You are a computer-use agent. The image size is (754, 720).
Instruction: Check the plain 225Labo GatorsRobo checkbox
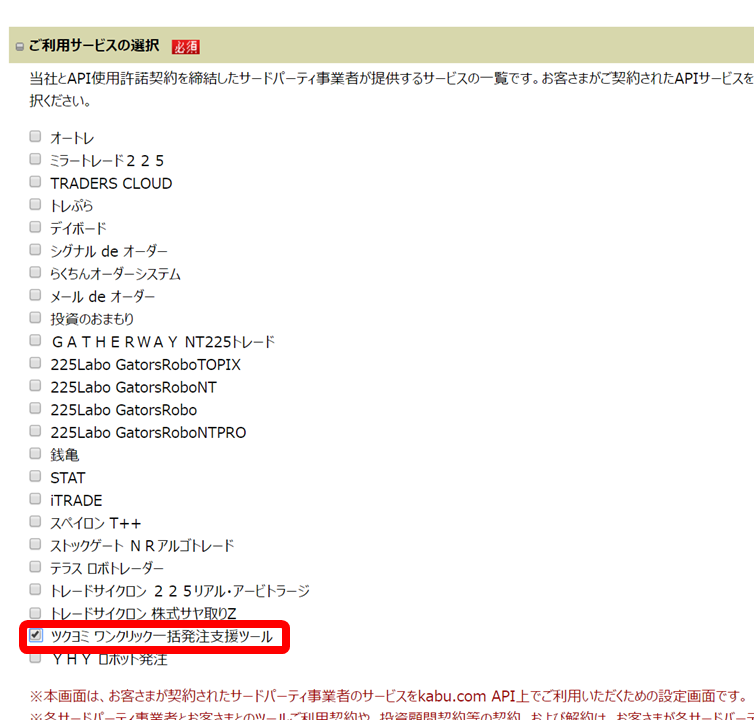[35, 408]
